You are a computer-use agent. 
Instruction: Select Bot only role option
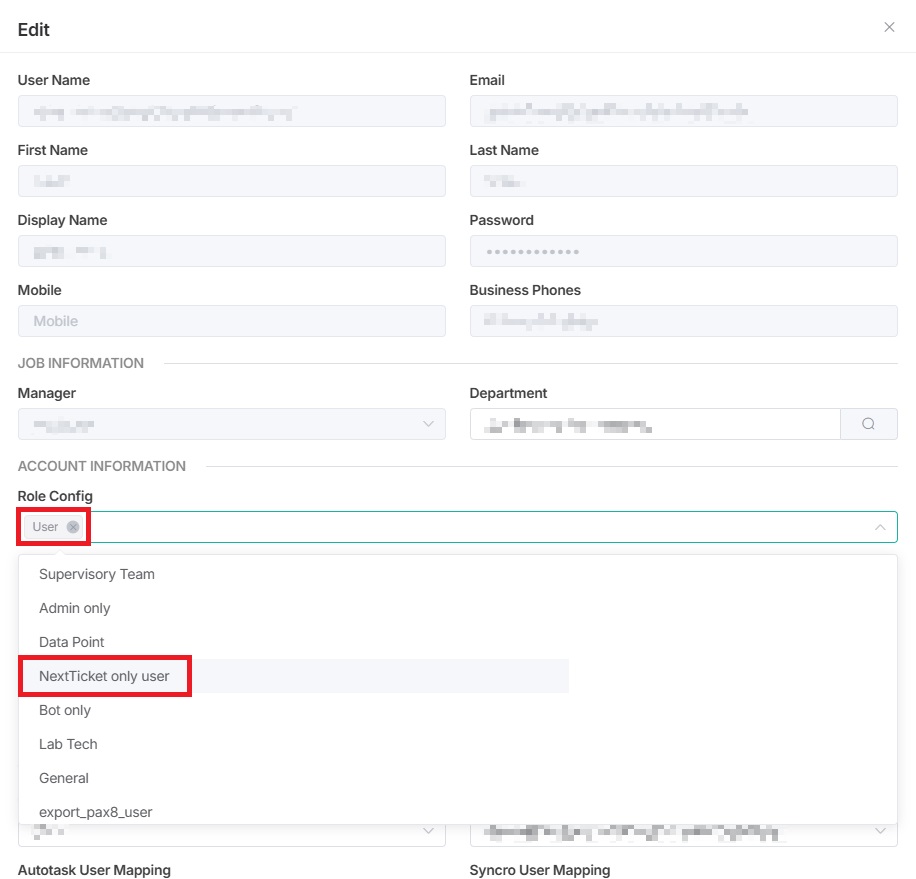click(65, 710)
